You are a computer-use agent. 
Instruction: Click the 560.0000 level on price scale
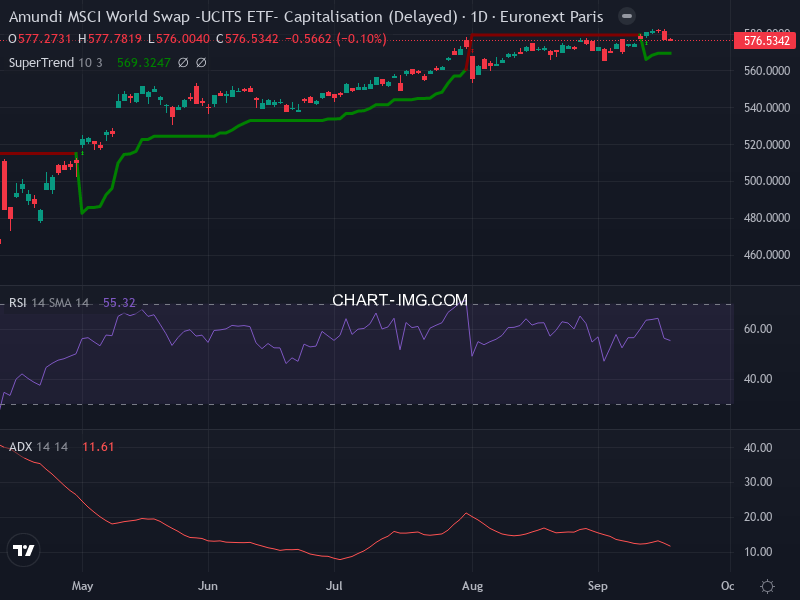pos(765,71)
